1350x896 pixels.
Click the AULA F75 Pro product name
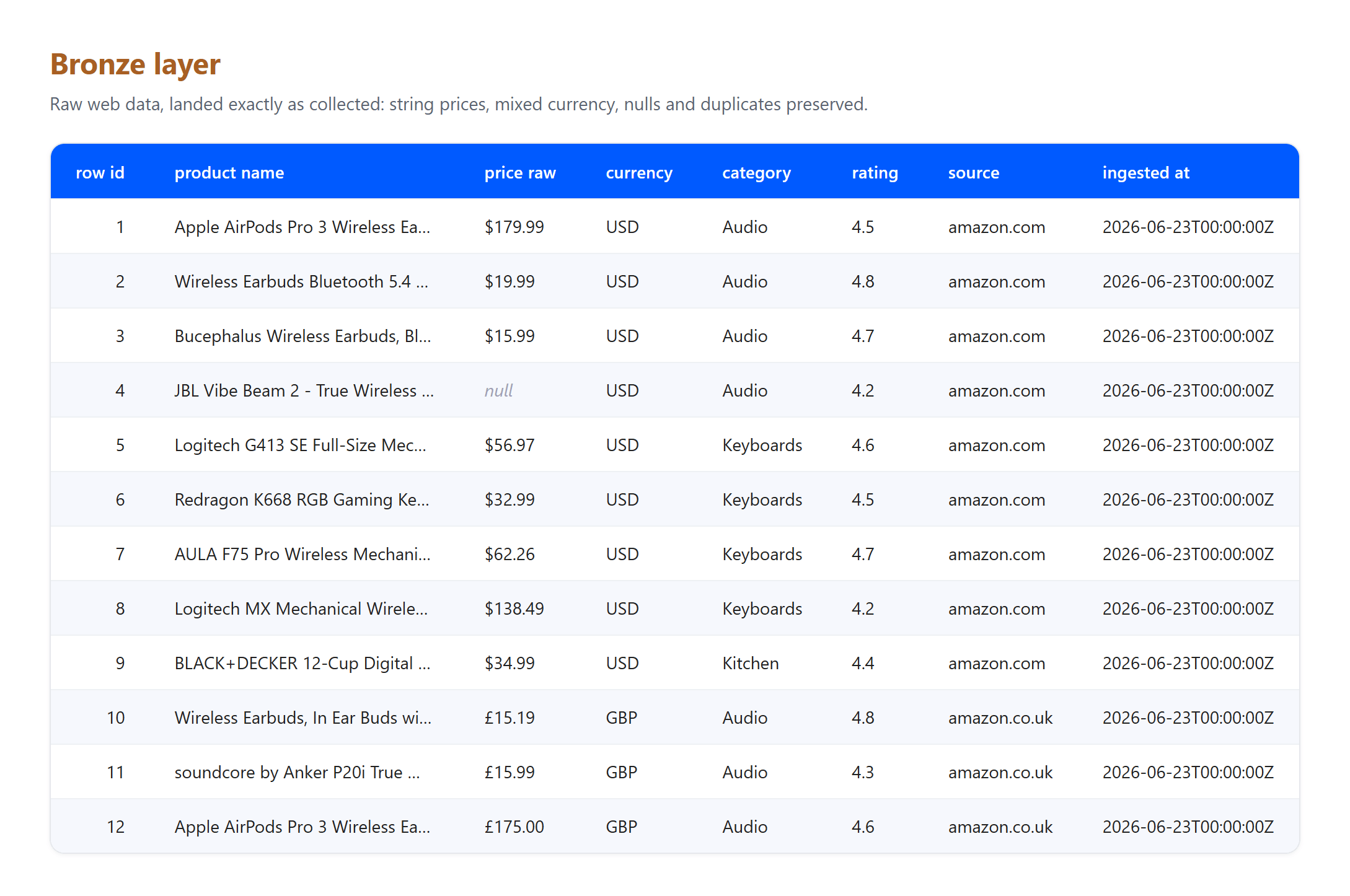pos(302,554)
